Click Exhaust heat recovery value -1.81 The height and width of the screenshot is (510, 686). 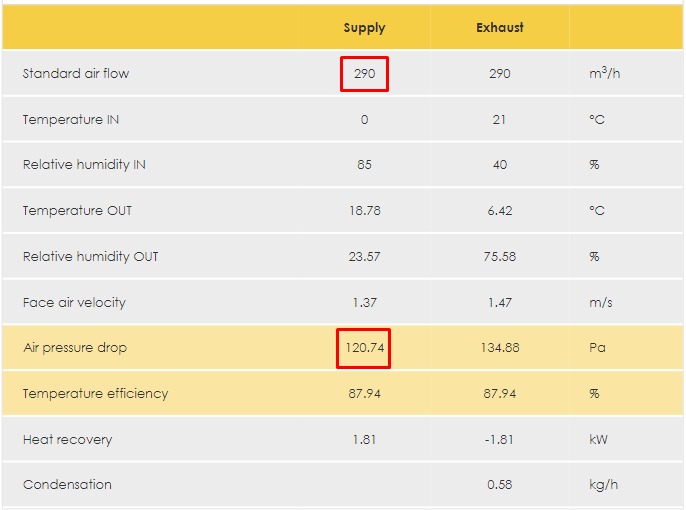499,440
